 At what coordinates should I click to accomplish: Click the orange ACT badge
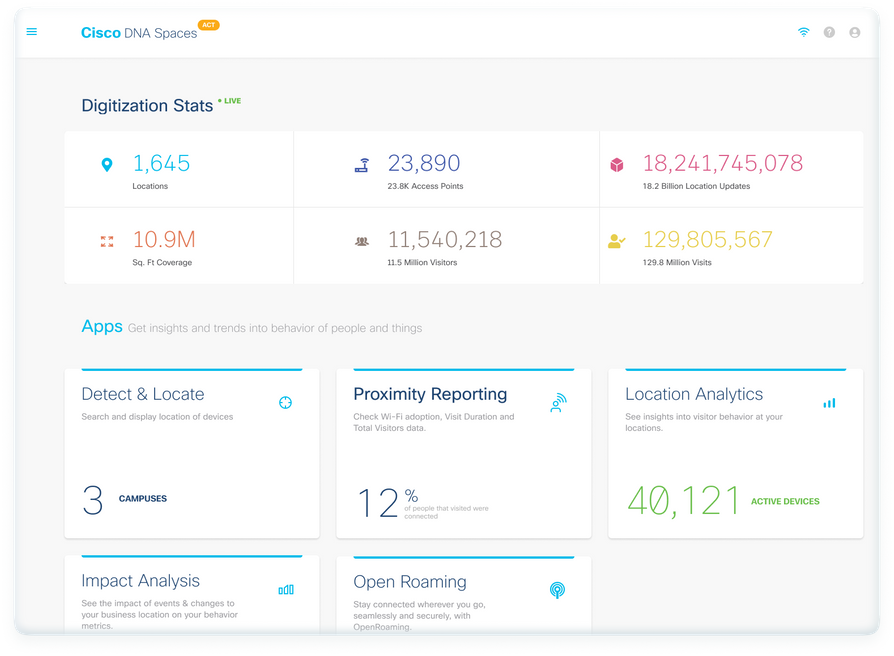point(207,25)
